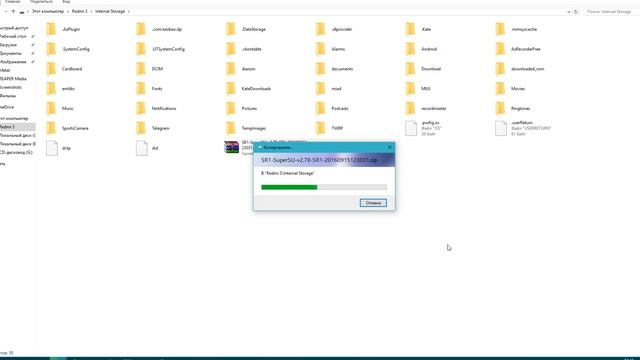The height and width of the screenshot is (360, 640).
Task: Select the AzRecorderFree folder icon
Action: coord(500,49)
